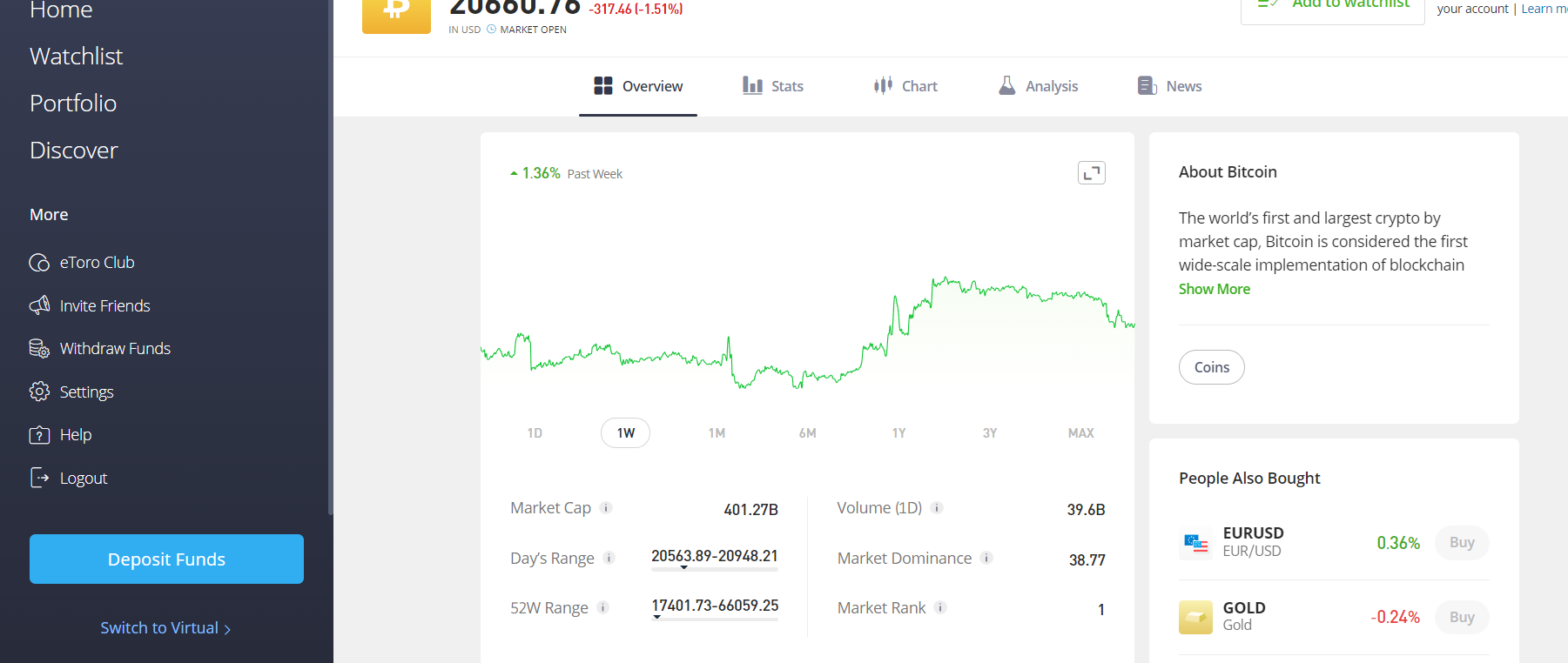The width and height of the screenshot is (1568, 663).
Task: Open the Chart tab
Action: 905,86
